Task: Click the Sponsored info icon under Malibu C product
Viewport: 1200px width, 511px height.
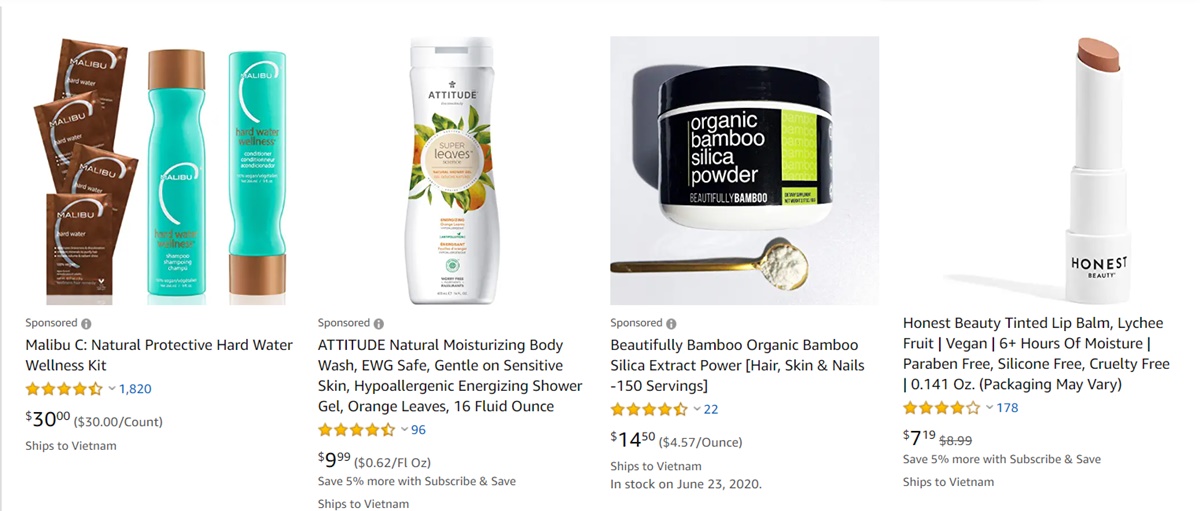Action: point(86,324)
